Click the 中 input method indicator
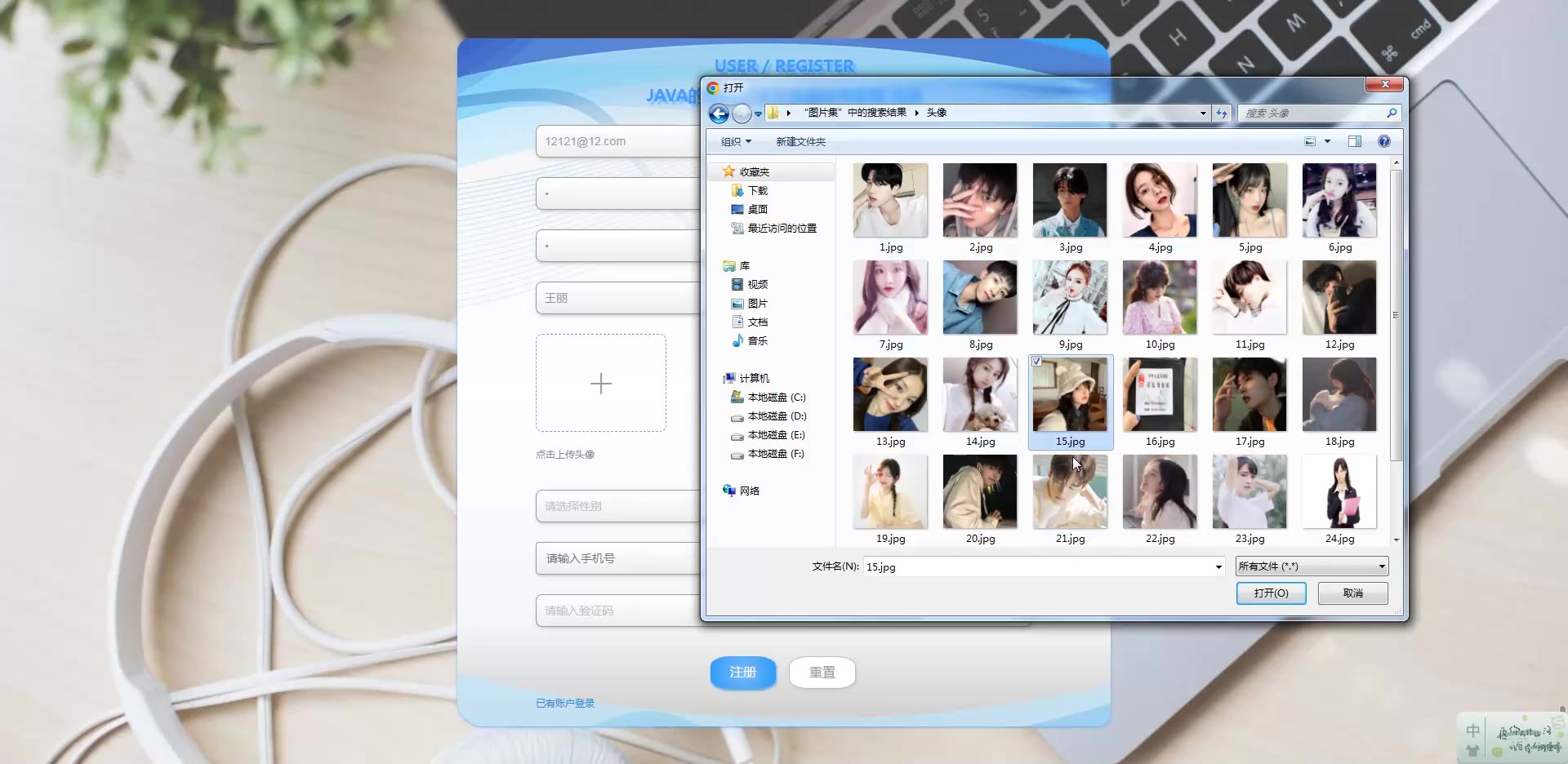 tap(1472, 731)
